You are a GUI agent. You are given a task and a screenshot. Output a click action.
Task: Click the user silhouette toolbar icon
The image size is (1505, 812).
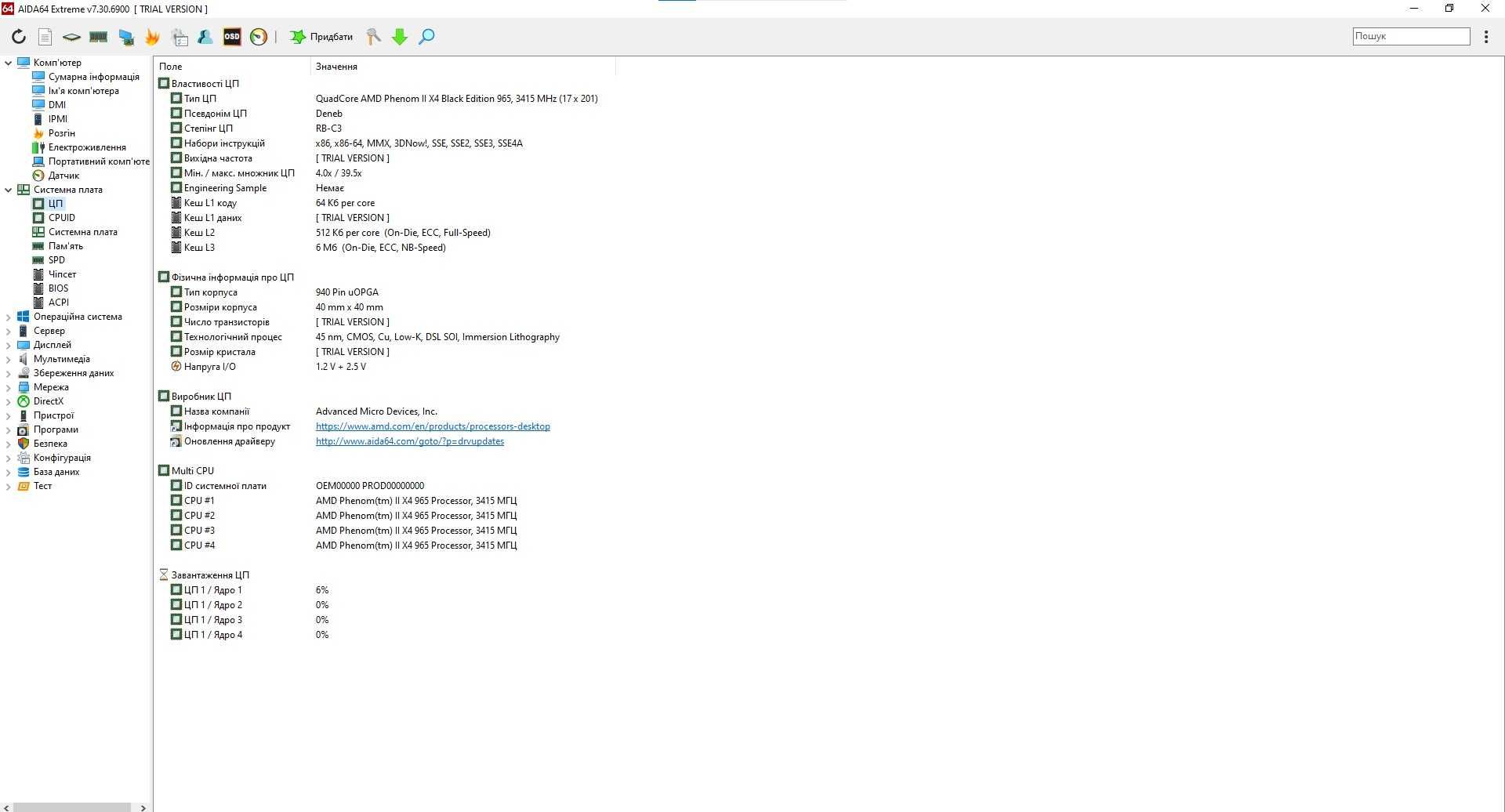point(205,36)
